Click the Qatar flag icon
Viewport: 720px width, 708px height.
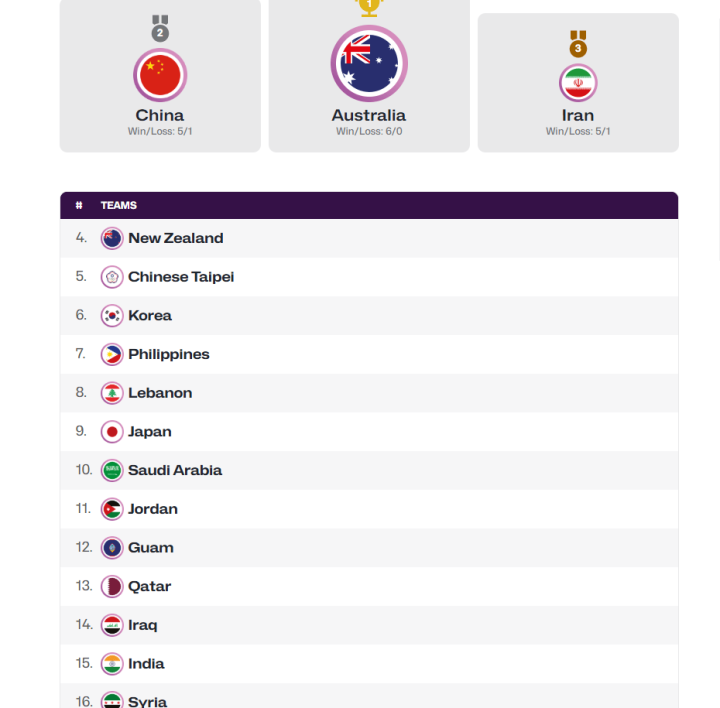112,586
